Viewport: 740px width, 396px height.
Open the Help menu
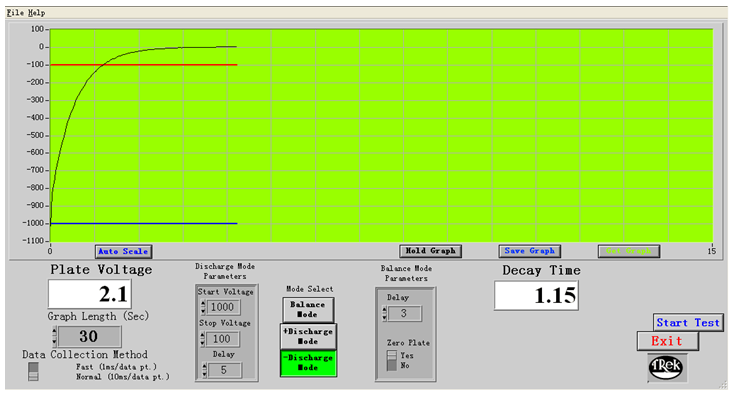tap(36, 13)
